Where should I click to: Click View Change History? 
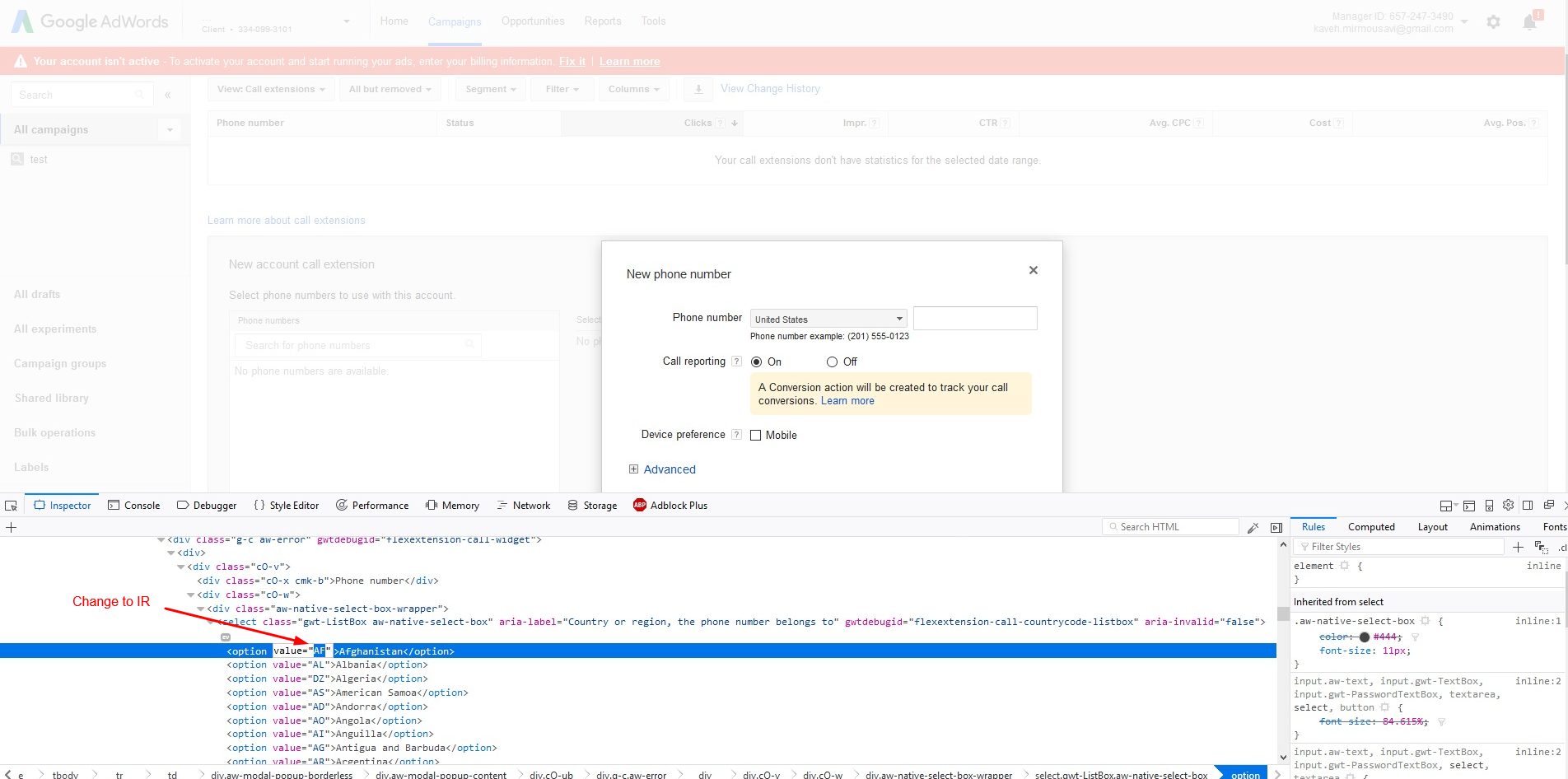(x=770, y=89)
